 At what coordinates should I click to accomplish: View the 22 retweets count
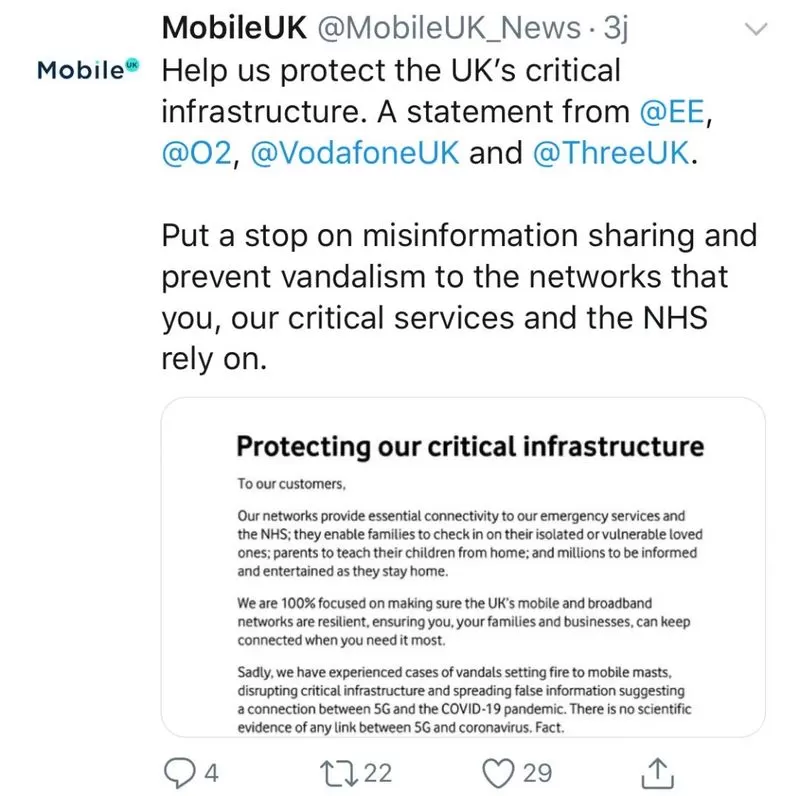378,773
